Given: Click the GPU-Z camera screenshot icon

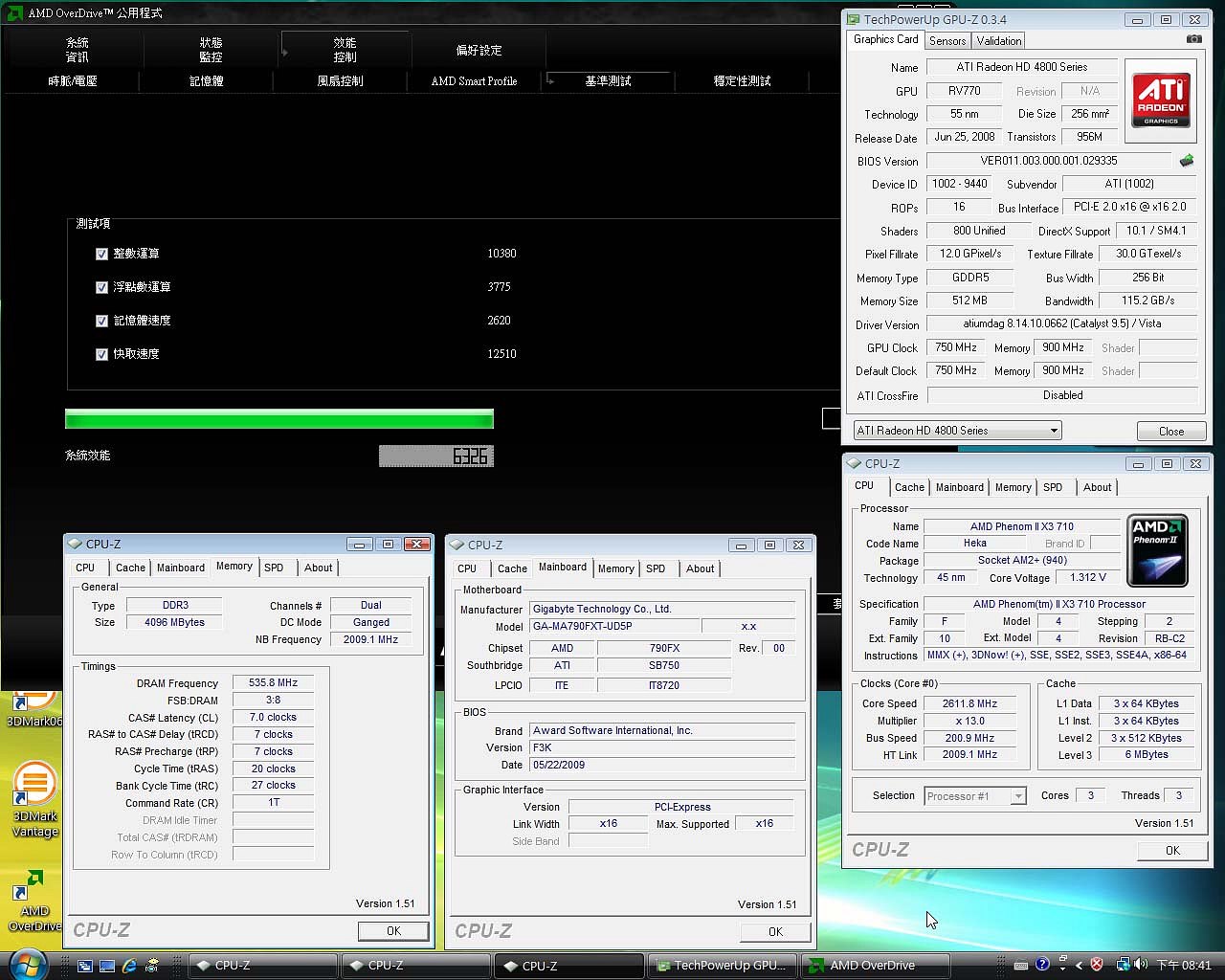Looking at the screenshot, I should [1193, 39].
